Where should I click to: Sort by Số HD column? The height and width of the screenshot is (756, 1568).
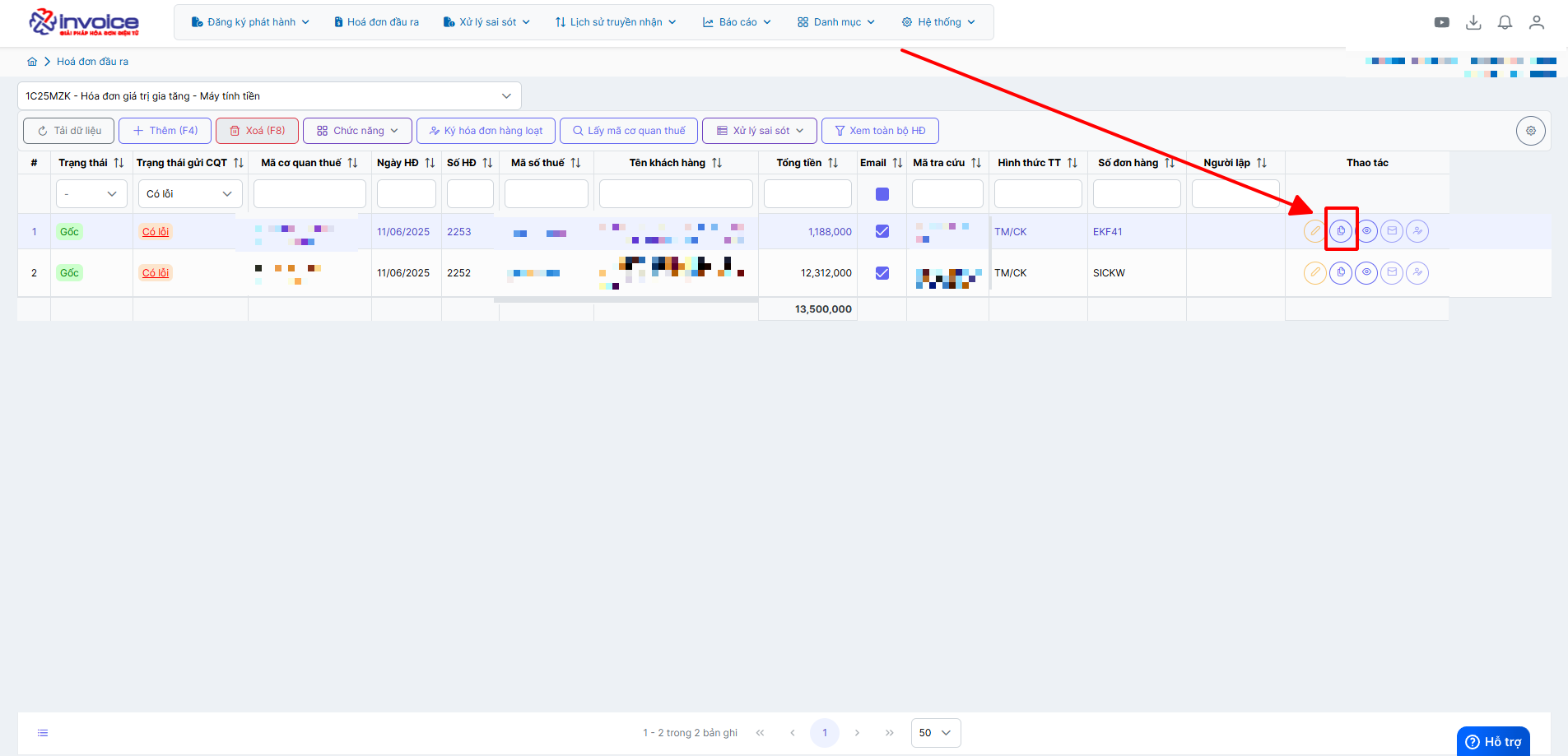(487, 163)
